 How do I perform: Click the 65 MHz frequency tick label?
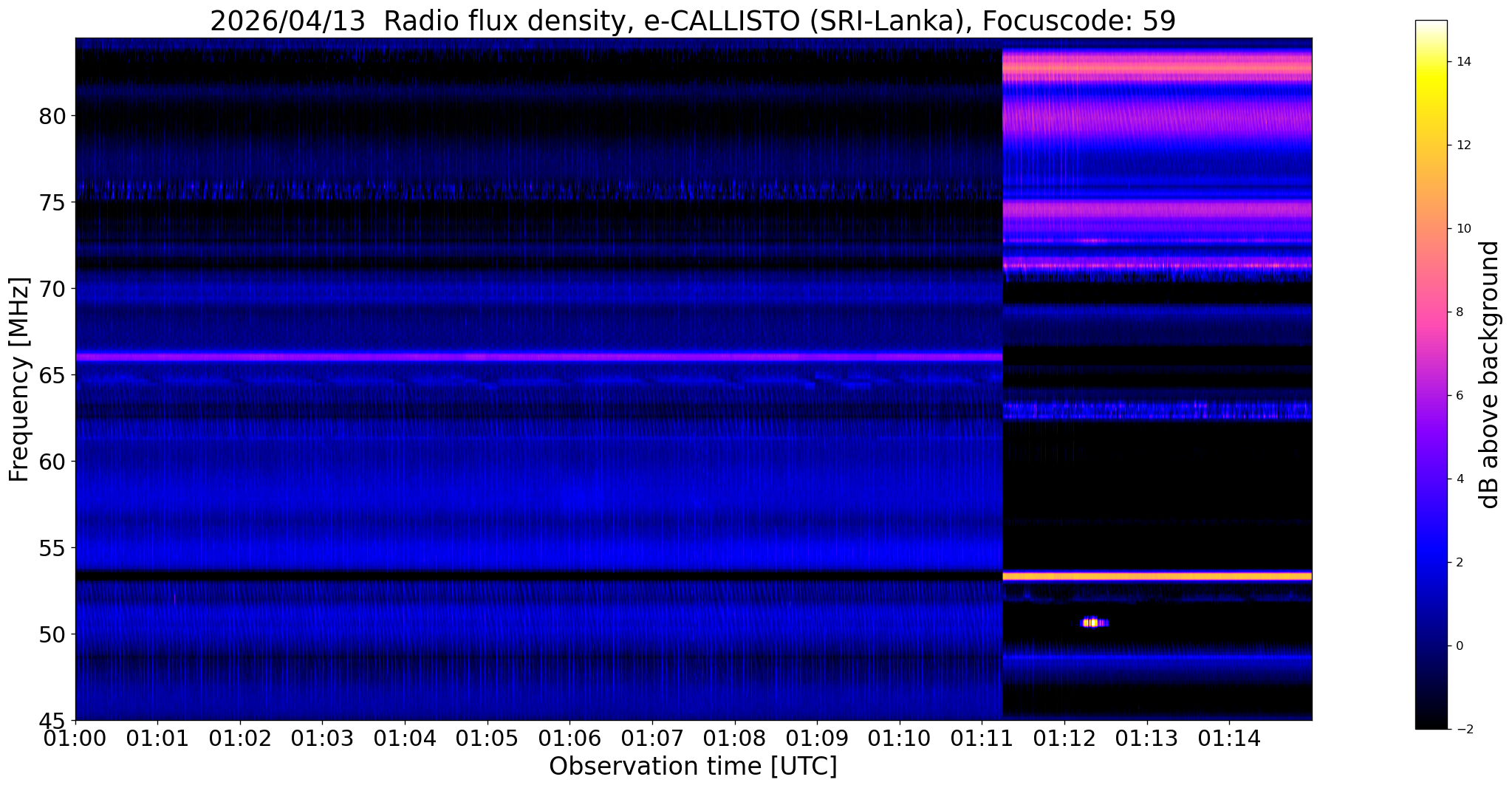click(52, 375)
